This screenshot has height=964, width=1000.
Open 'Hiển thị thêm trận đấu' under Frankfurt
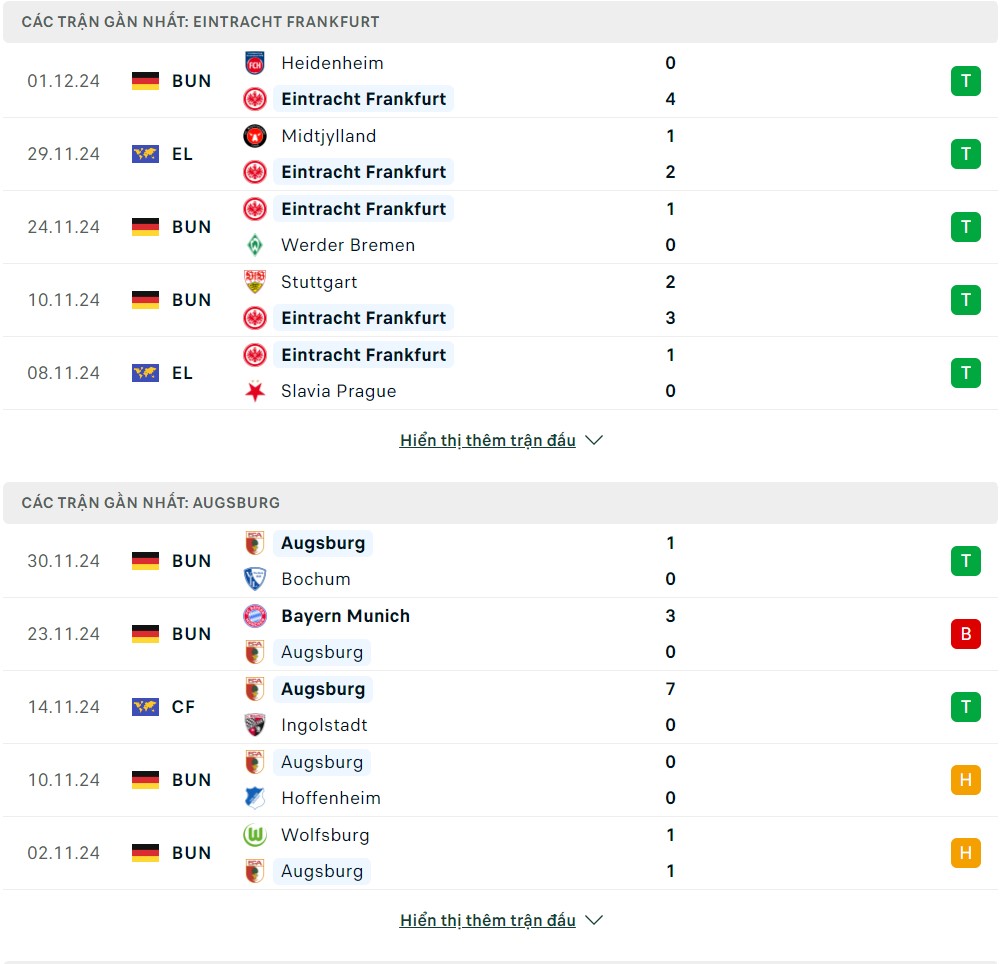(x=488, y=440)
